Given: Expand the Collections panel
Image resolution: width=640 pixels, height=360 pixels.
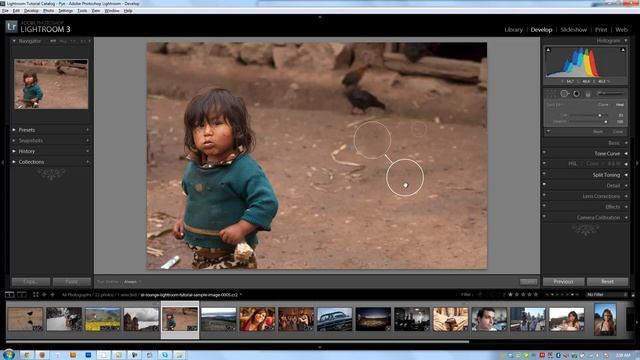Looking at the screenshot, I should (14, 162).
